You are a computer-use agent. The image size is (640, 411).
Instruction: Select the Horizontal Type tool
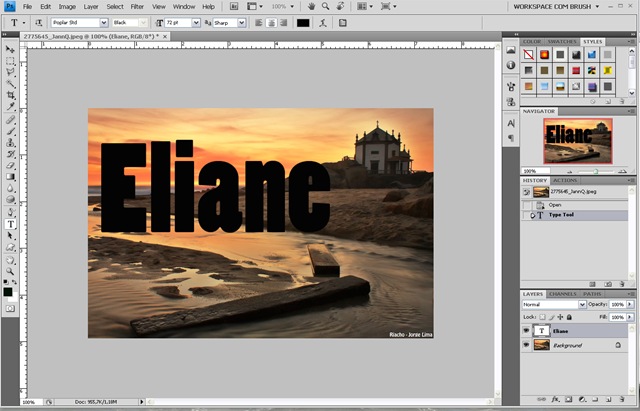click(11, 224)
